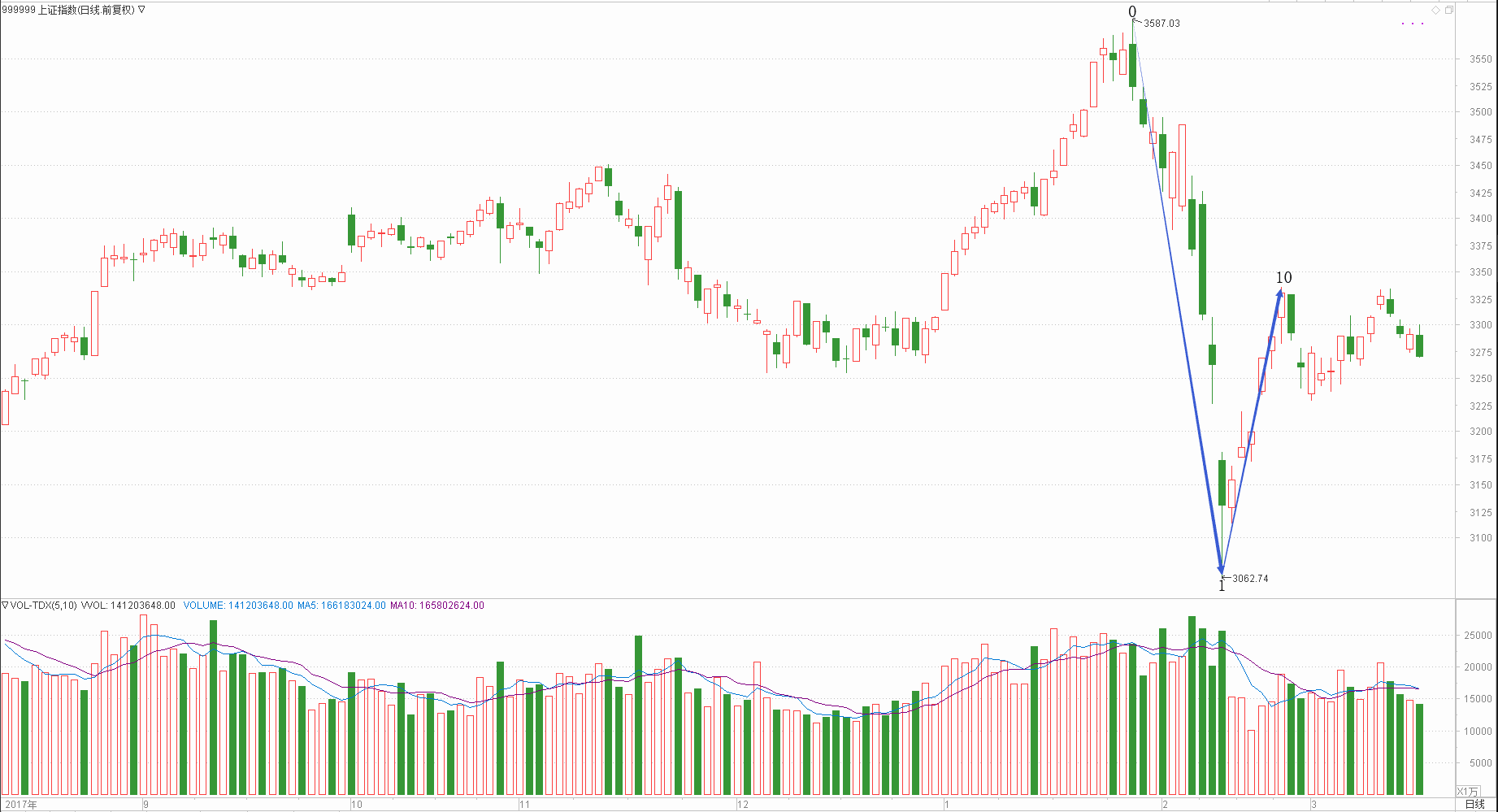Click the arrowhead at wave point 10

click(1280, 293)
